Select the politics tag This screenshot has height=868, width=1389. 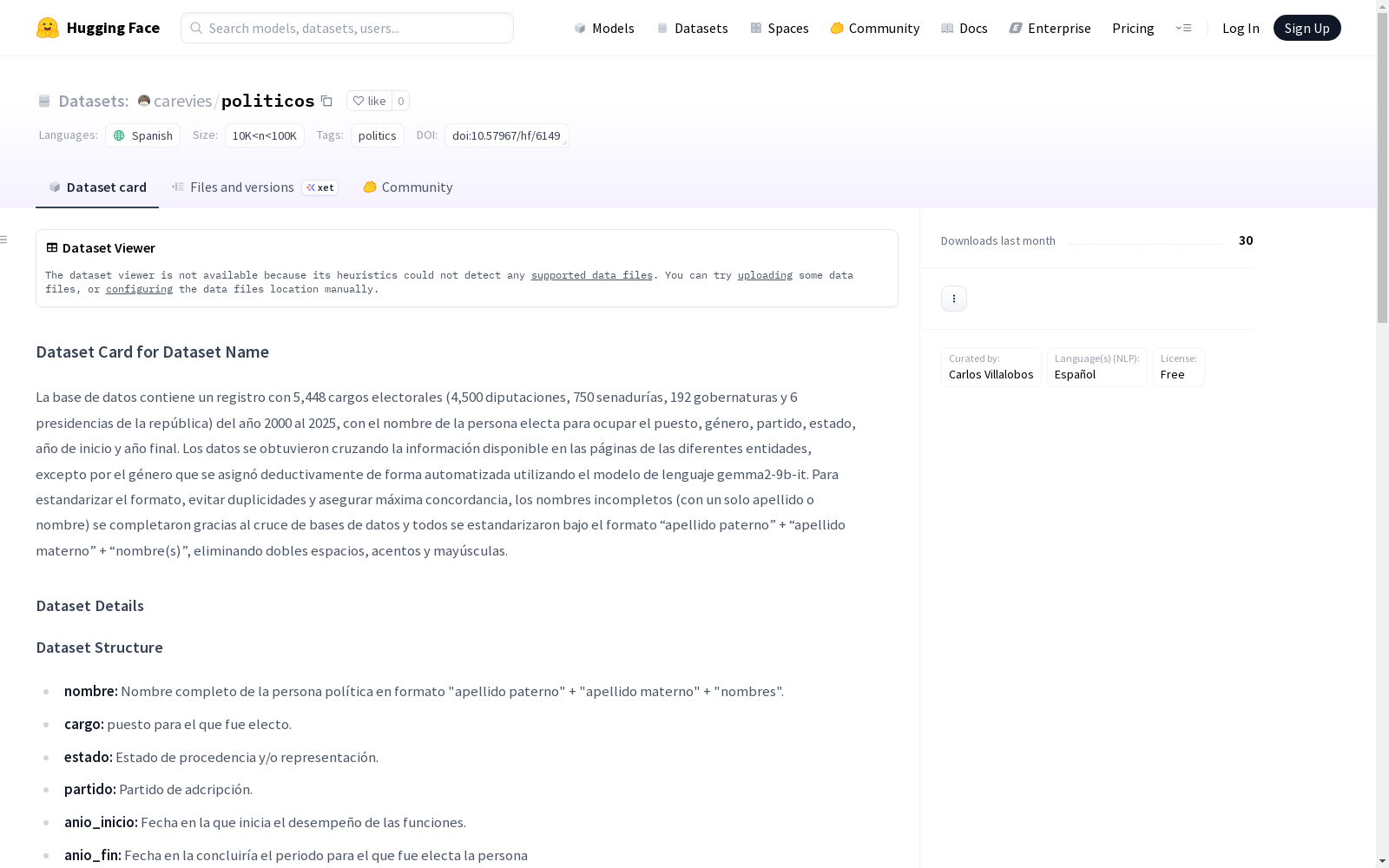377,135
